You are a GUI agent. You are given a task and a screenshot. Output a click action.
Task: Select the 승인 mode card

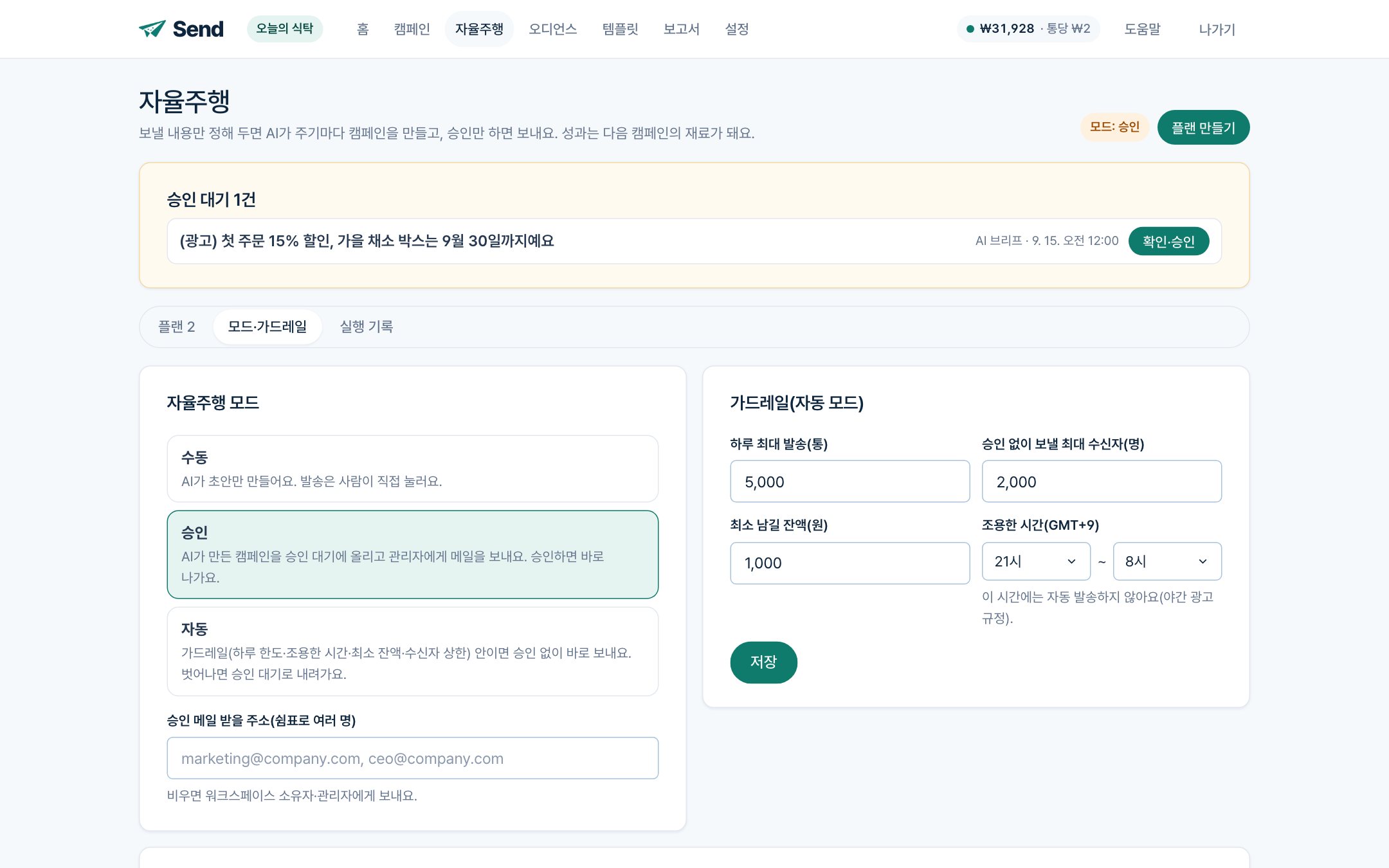[x=412, y=554]
